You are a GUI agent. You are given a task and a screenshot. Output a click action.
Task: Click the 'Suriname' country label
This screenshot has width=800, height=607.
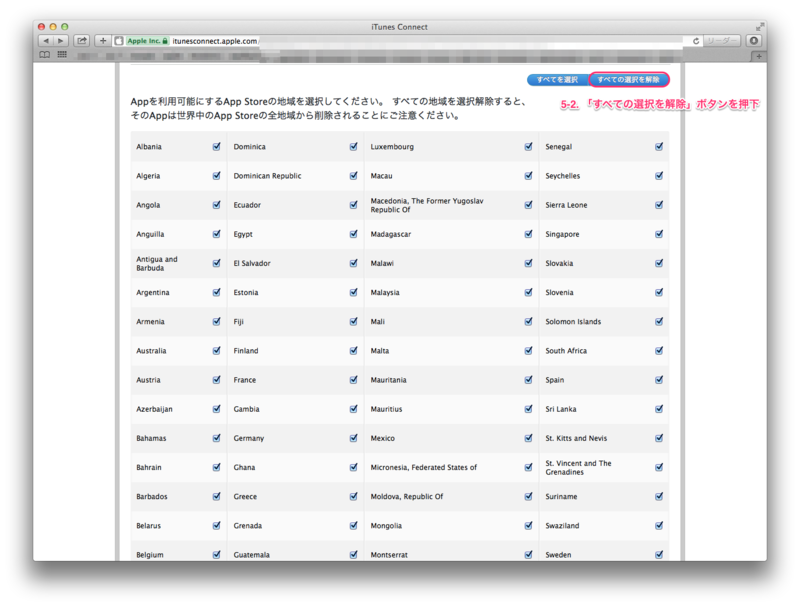click(561, 496)
